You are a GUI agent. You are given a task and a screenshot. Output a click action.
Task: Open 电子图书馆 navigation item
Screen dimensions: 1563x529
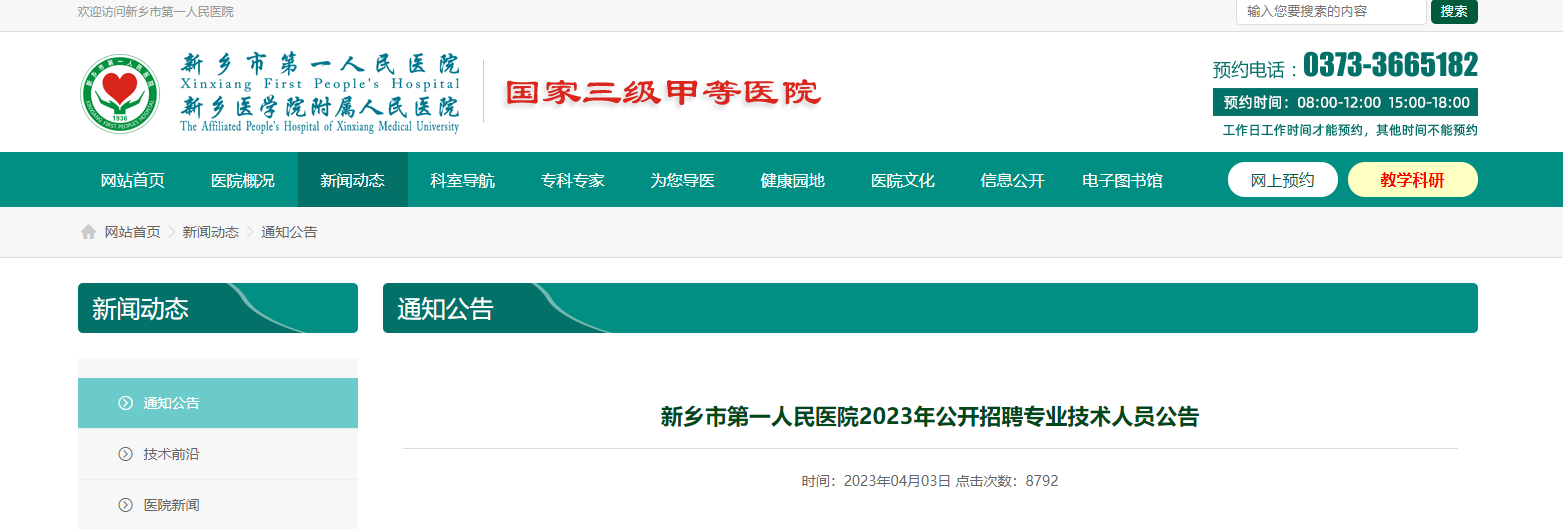pos(1123,180)
